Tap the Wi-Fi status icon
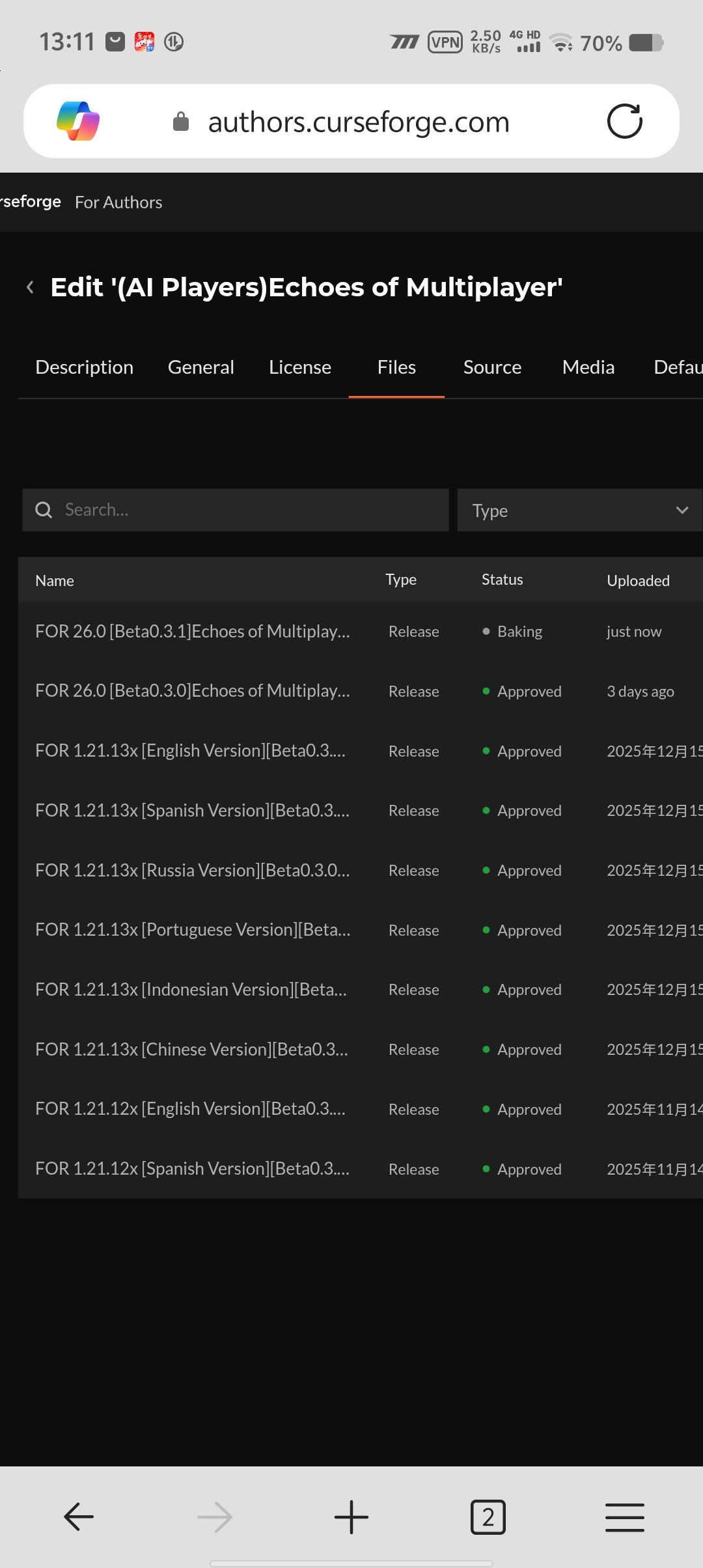 561,42
